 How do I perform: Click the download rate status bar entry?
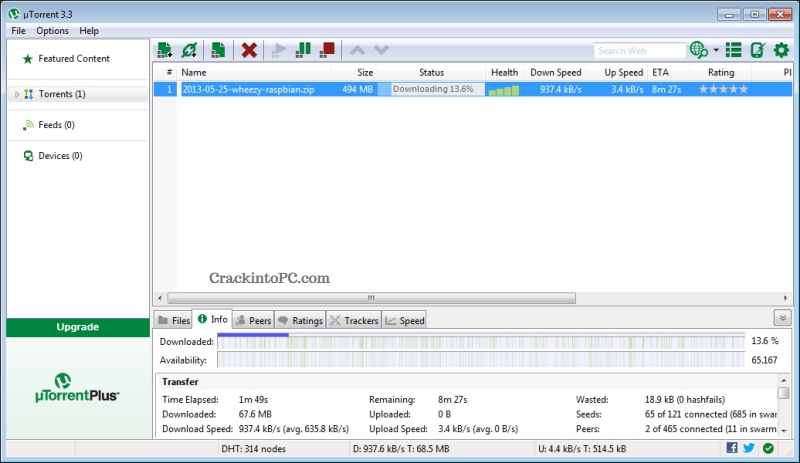pyautogui.click(x=401, y=449)
